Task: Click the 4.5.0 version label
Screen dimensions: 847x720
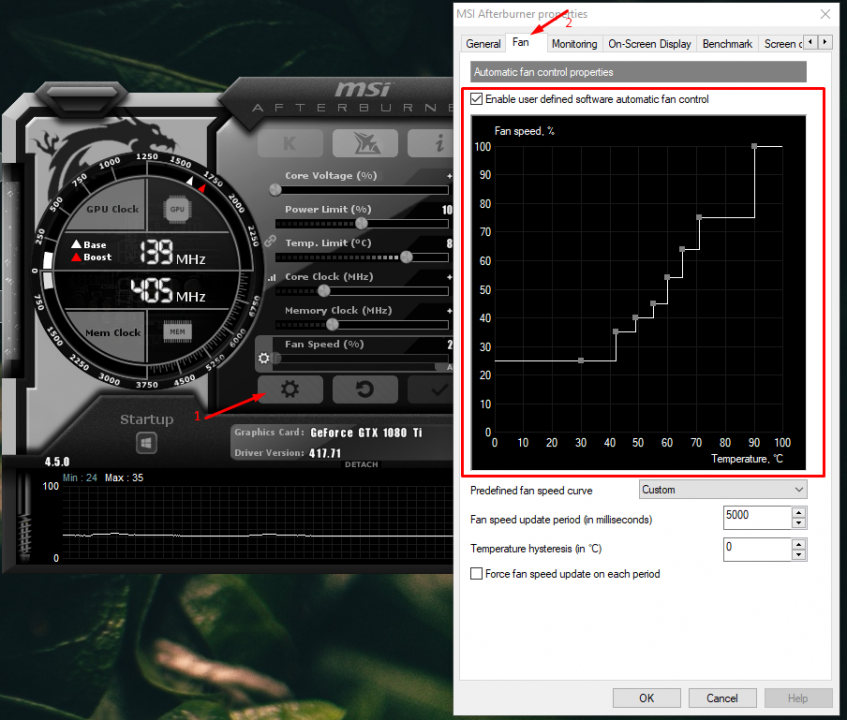Action: (57, 462)
